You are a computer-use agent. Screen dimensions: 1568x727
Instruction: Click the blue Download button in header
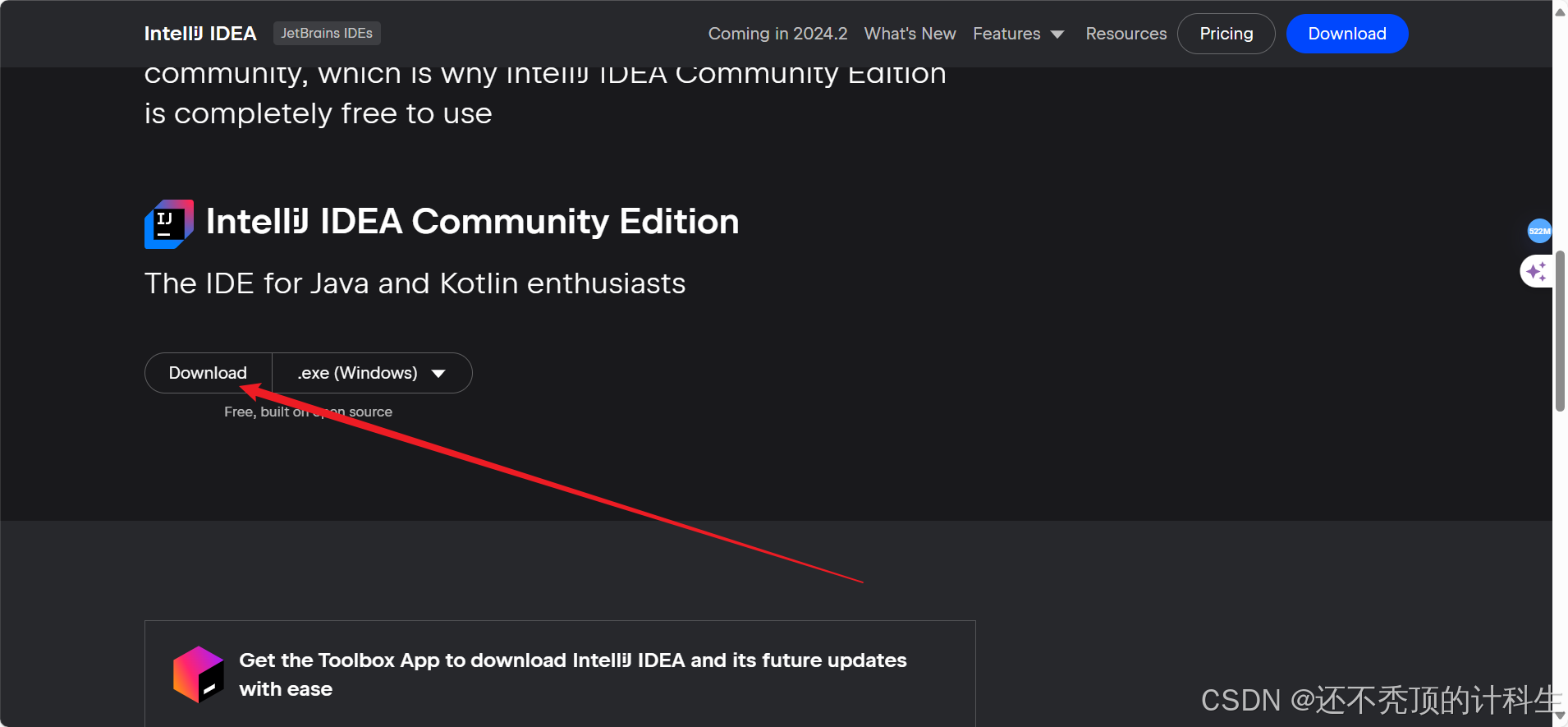click(x=1347, y=34)
